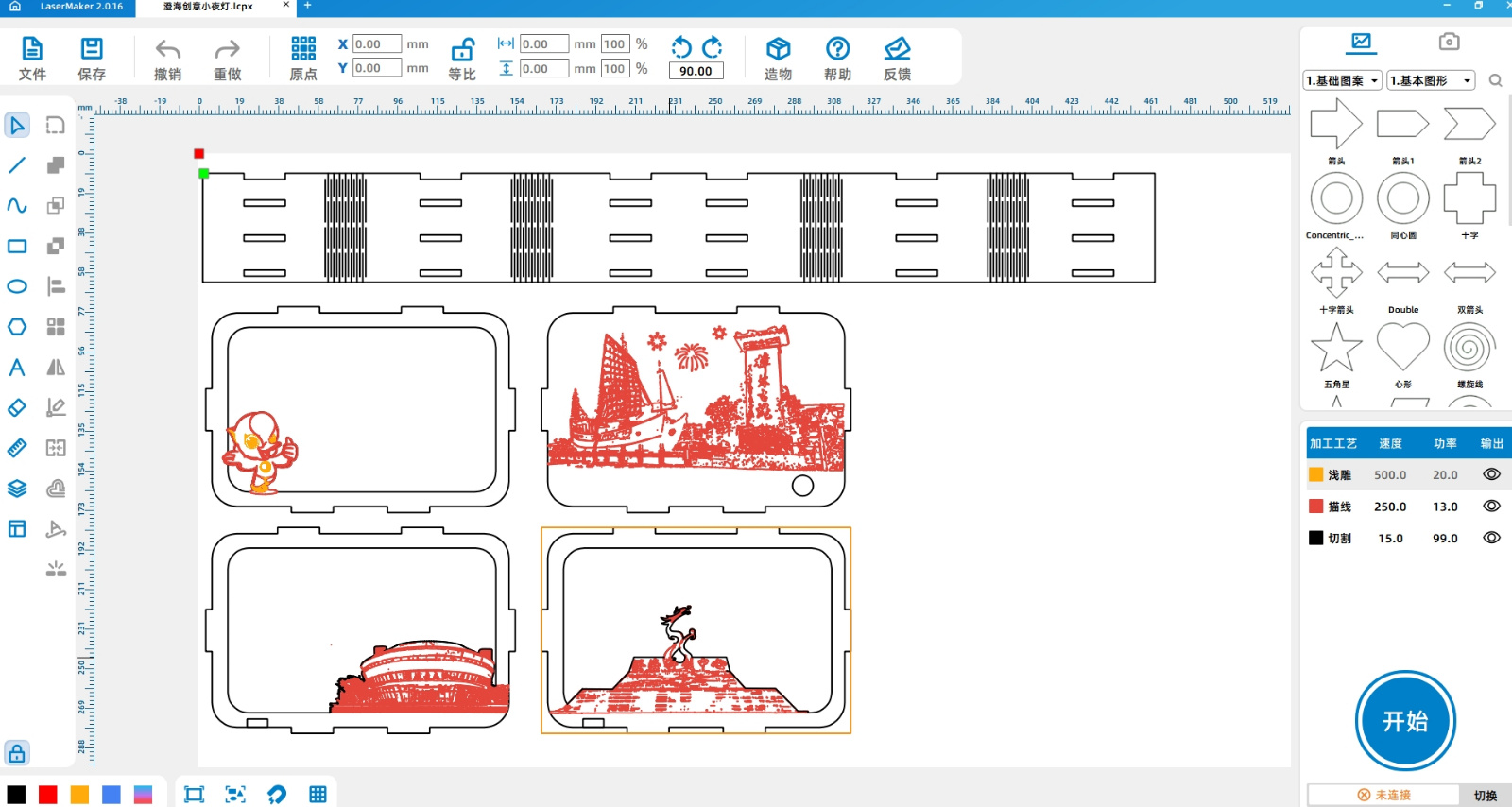This screenshot has width=1512, height=807.
Task: Click the undo (撤销) icon
Action: click(167, 50)
